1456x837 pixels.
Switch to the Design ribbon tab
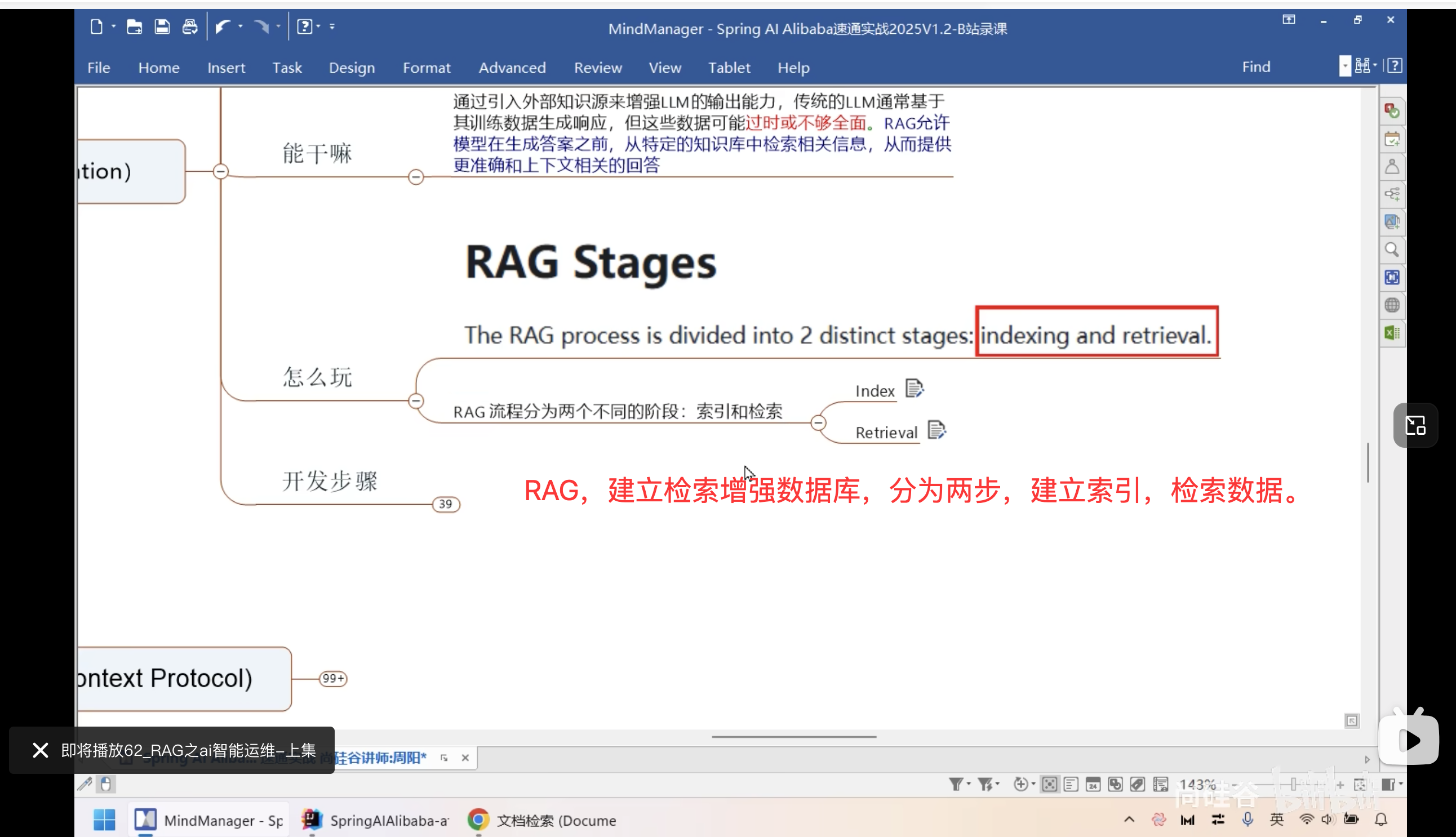pos(352,67)
